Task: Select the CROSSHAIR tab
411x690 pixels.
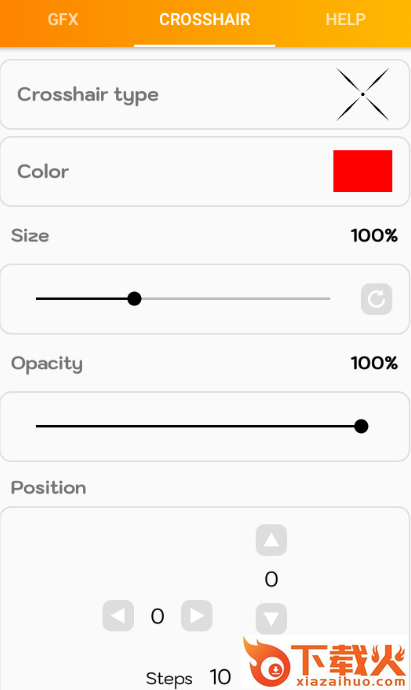Action: pos(205,19)
